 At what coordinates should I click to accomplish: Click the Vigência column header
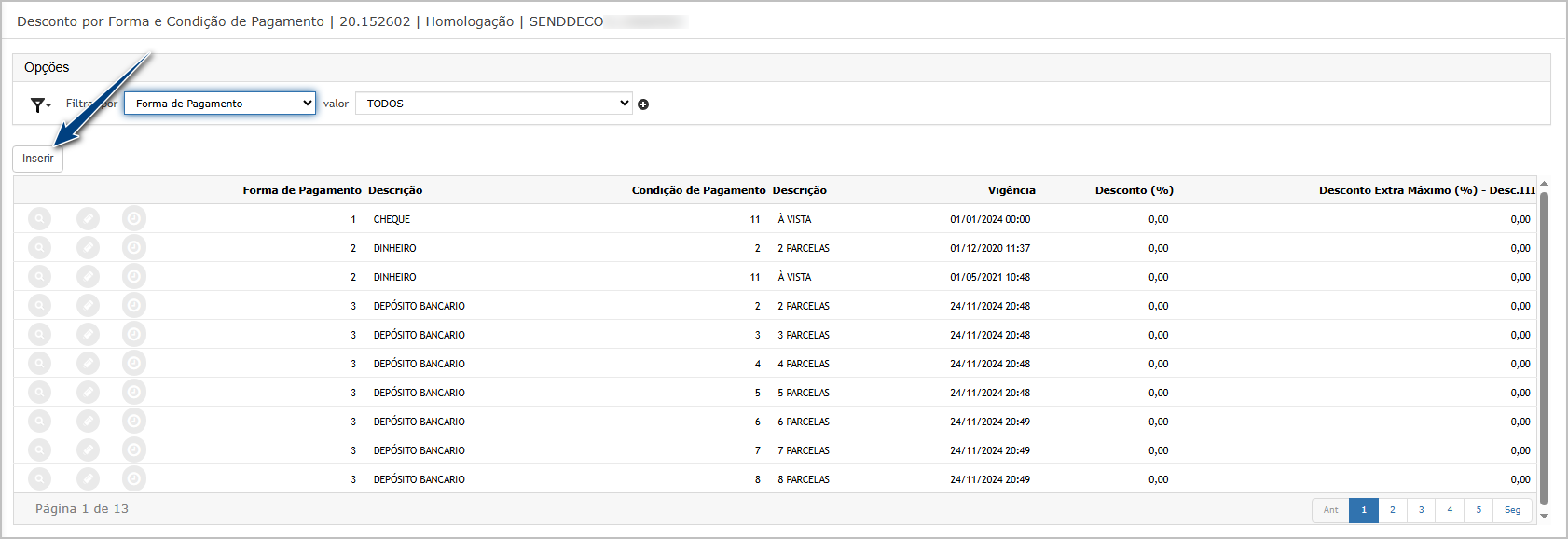(x=1011, y=190)
